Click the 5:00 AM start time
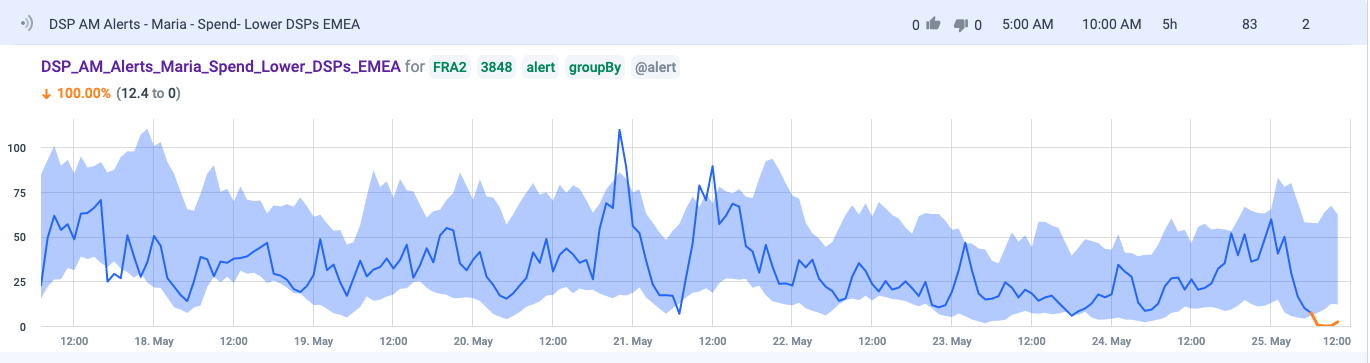The height and width of the screenshot is (363, 1370). [x=1028, y=23]
